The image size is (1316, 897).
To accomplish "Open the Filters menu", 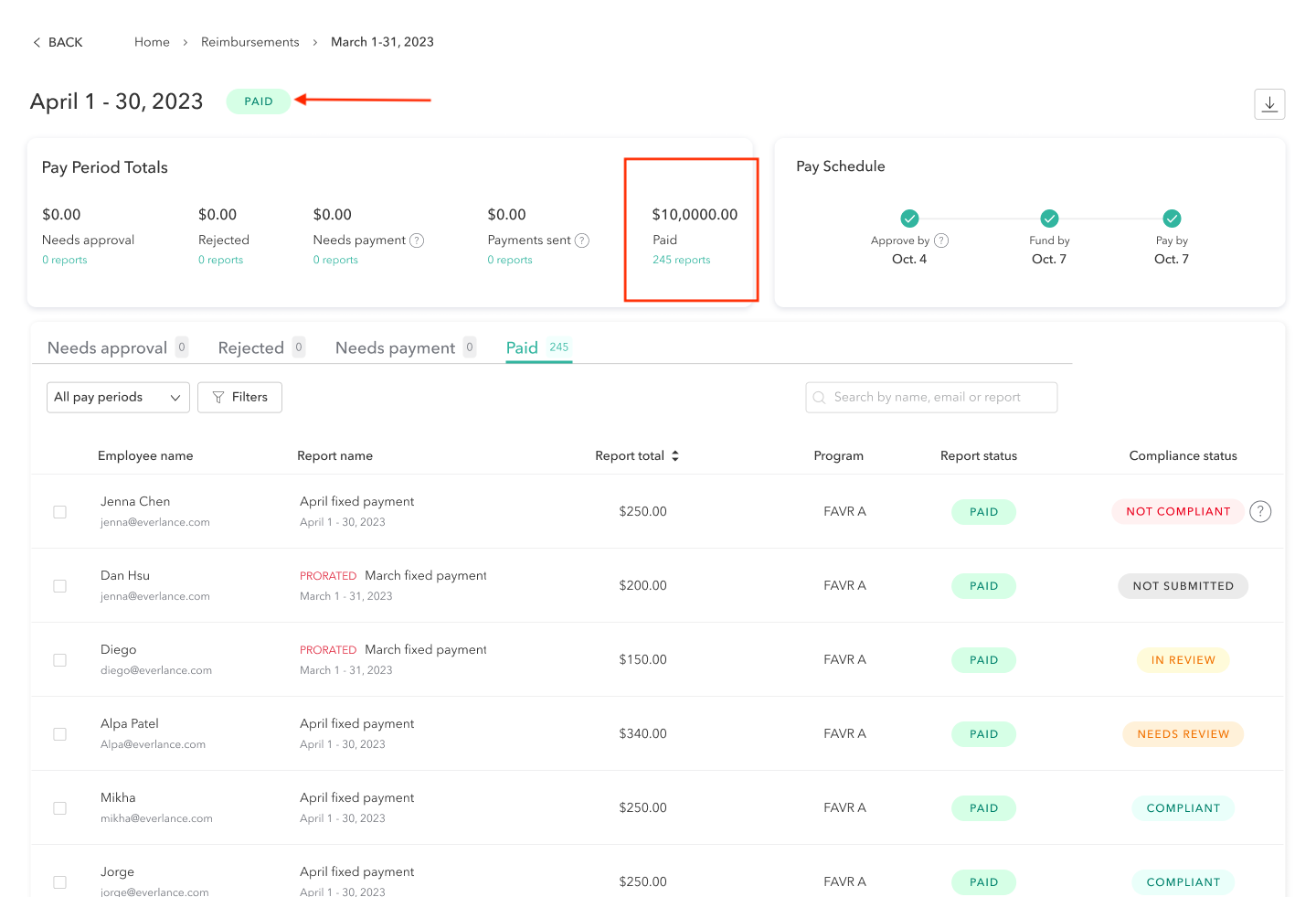I will [239, 398].
